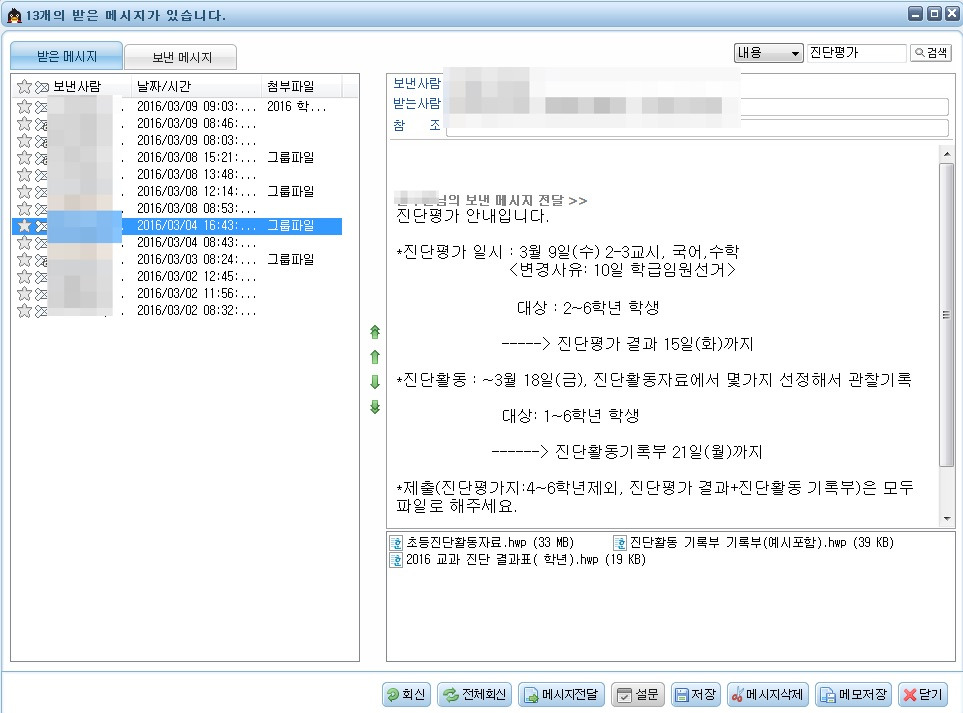The width and height of the screenshot is (963, 713).
Task: Toggle star on the 2016/03/09 08:03 message
Action: pyautogui.click(x=25, y=141)
